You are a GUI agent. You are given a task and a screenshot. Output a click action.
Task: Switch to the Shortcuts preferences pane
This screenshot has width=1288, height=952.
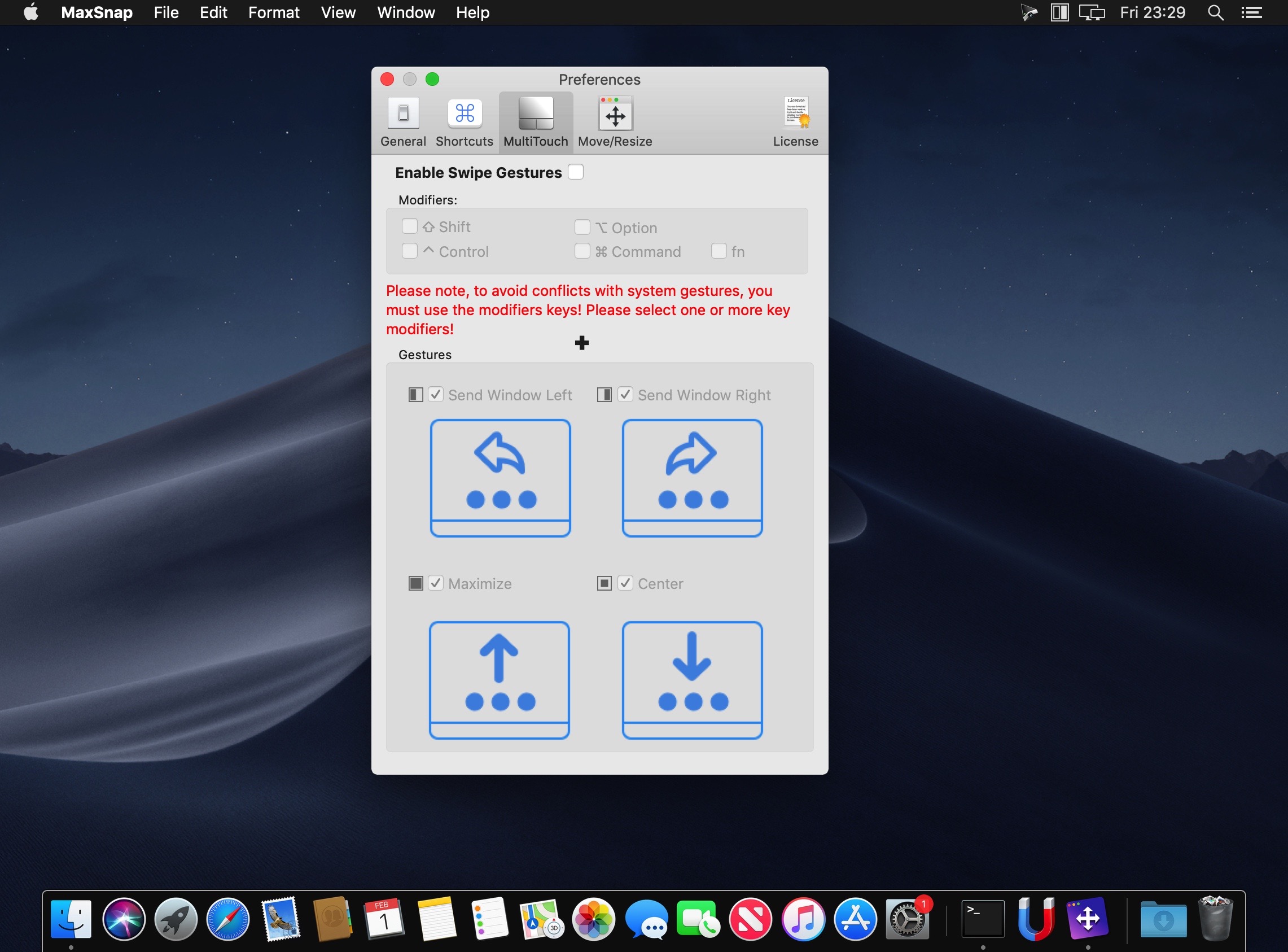click(x=465, y=122)
